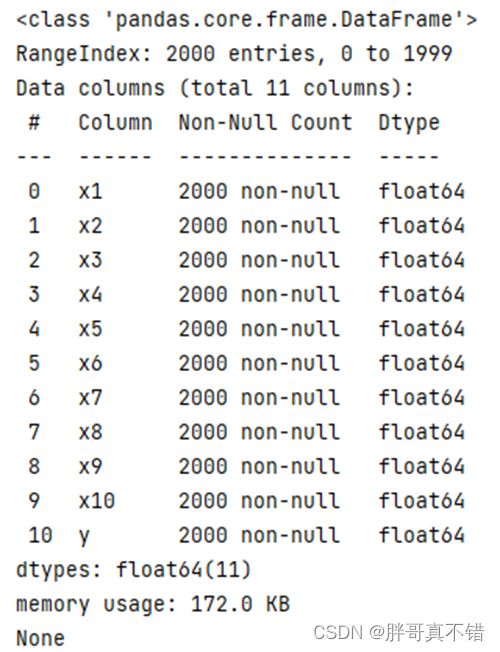Click the x5 column name
The image size is (500, 652).
(91, 329)
